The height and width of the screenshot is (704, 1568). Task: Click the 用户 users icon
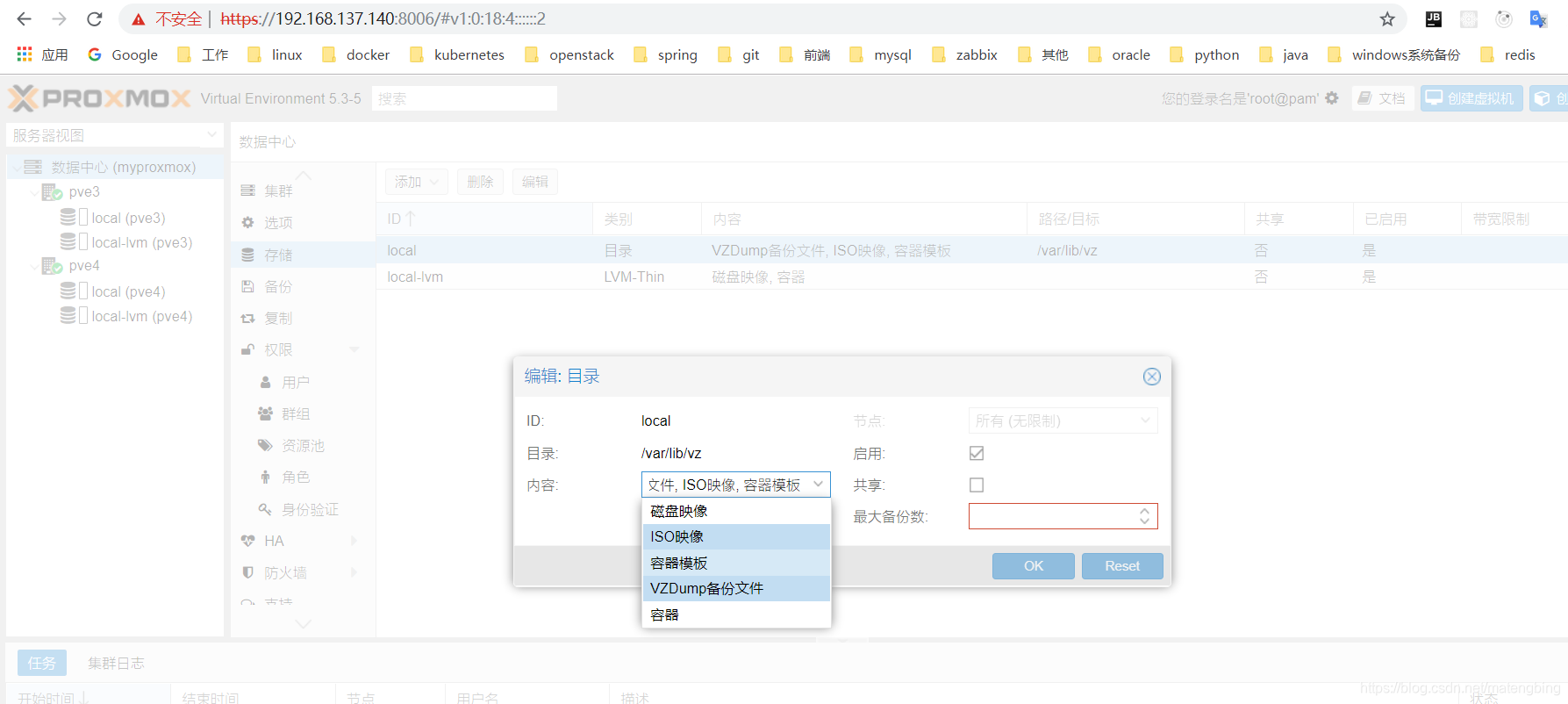[x=265, y=382]
